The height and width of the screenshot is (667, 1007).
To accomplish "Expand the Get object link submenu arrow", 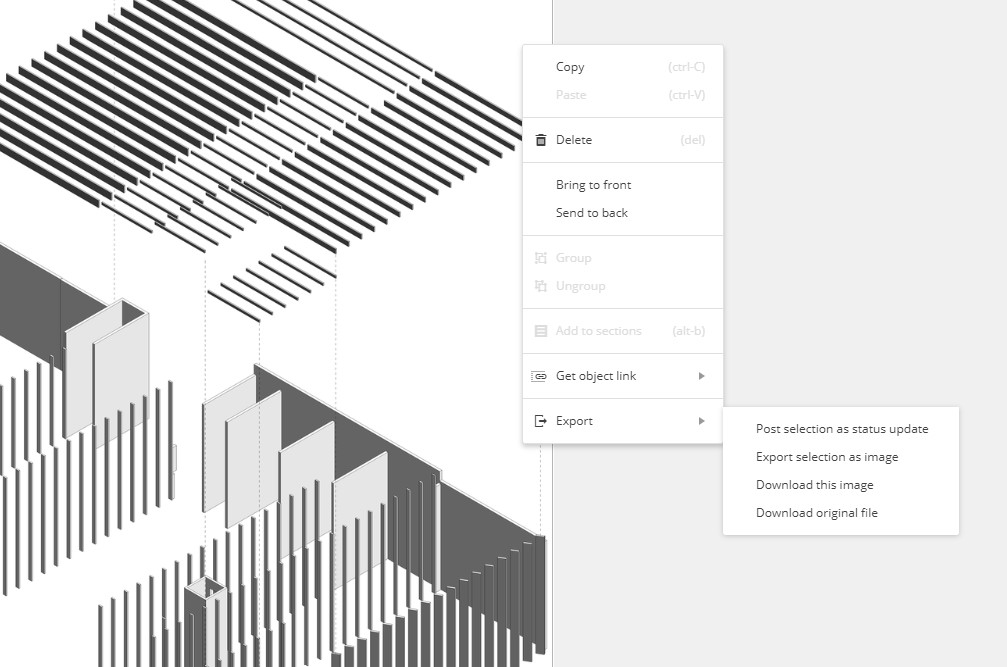I will coord(701,376).
